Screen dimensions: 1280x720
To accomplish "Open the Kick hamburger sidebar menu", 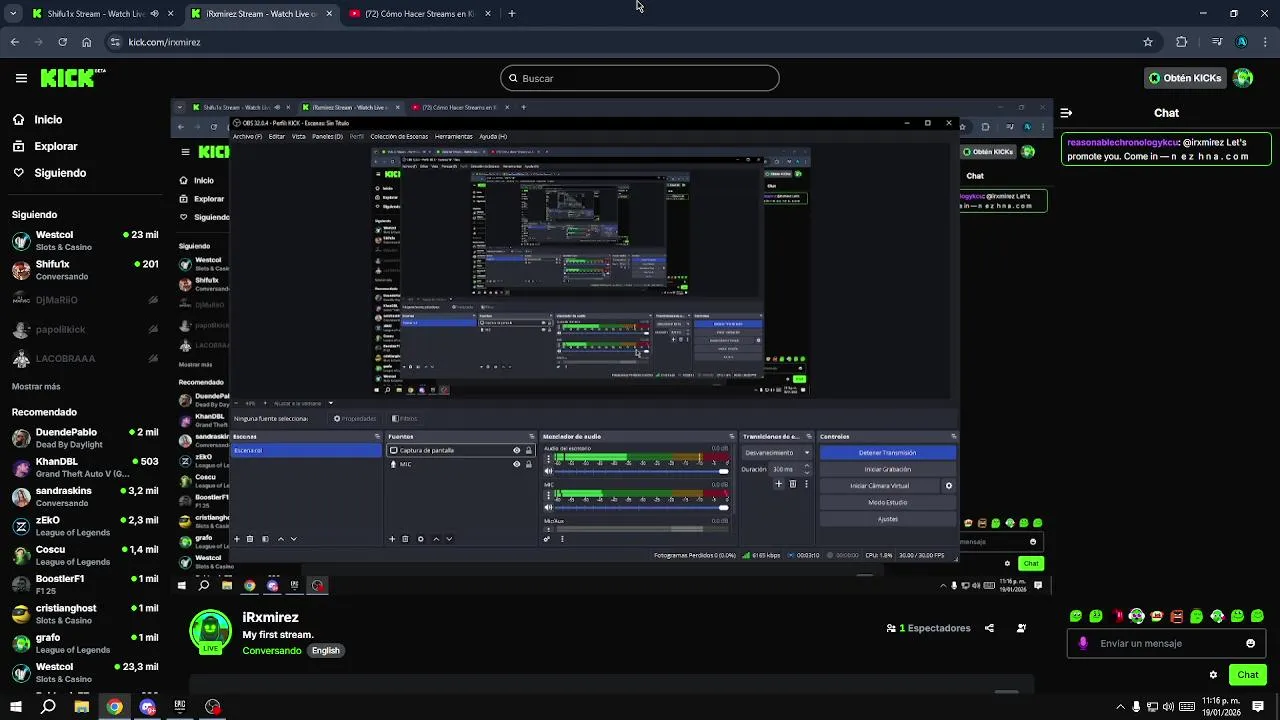I will (21, 78).
